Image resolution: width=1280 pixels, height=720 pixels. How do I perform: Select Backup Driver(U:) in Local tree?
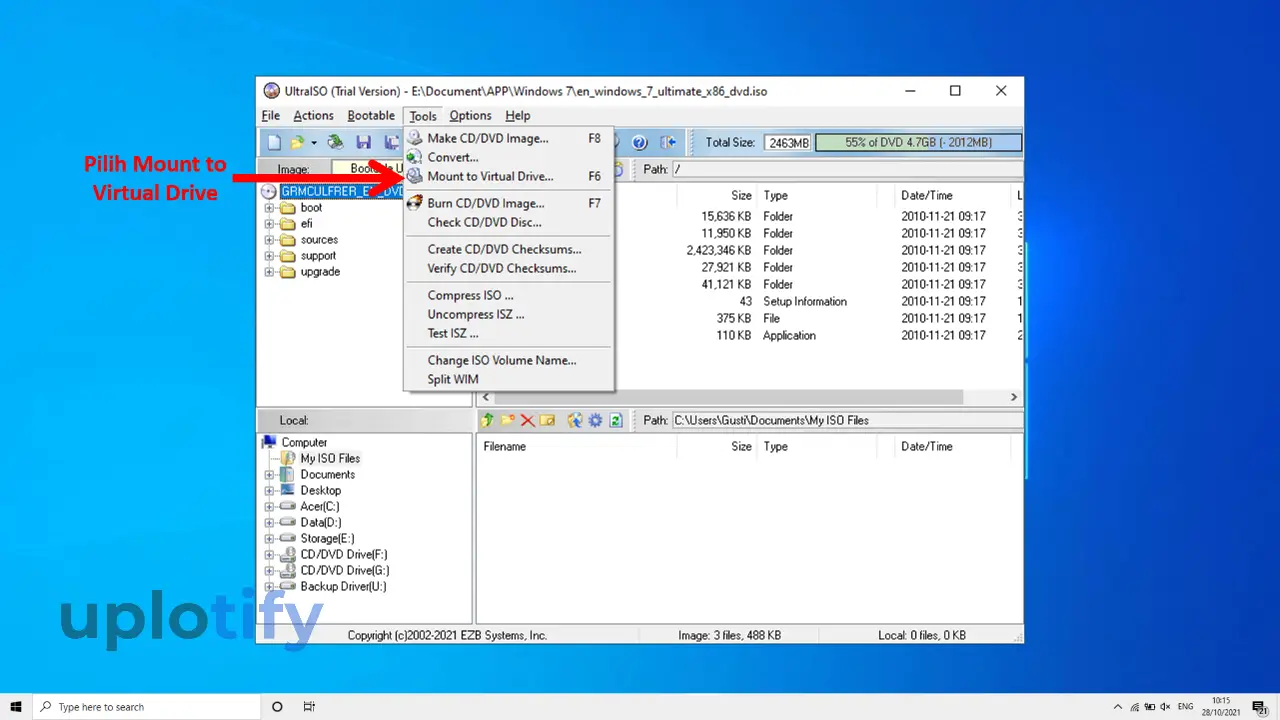(x=343, y=586)
